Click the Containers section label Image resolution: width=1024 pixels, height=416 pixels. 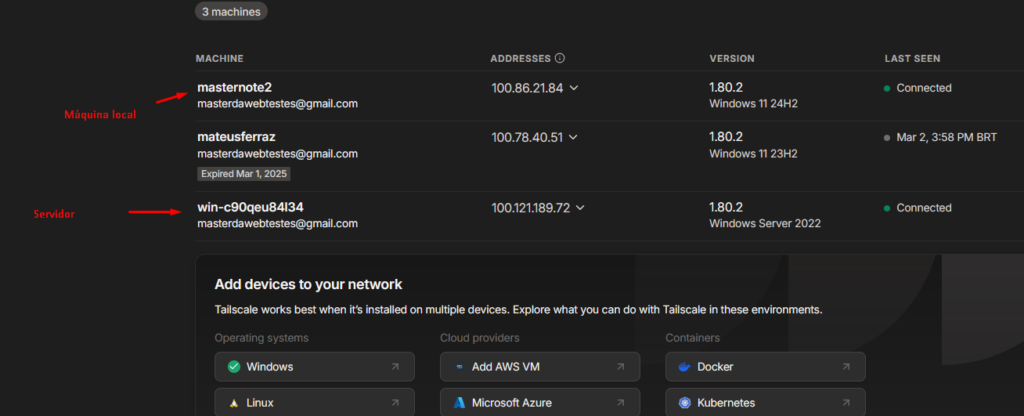point(692,338)
